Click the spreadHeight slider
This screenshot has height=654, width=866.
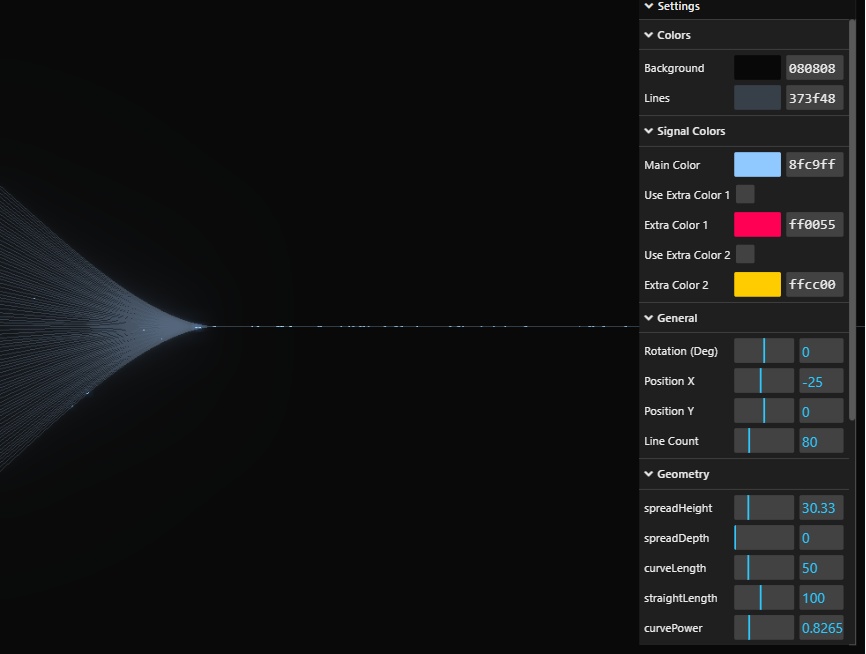764,508
